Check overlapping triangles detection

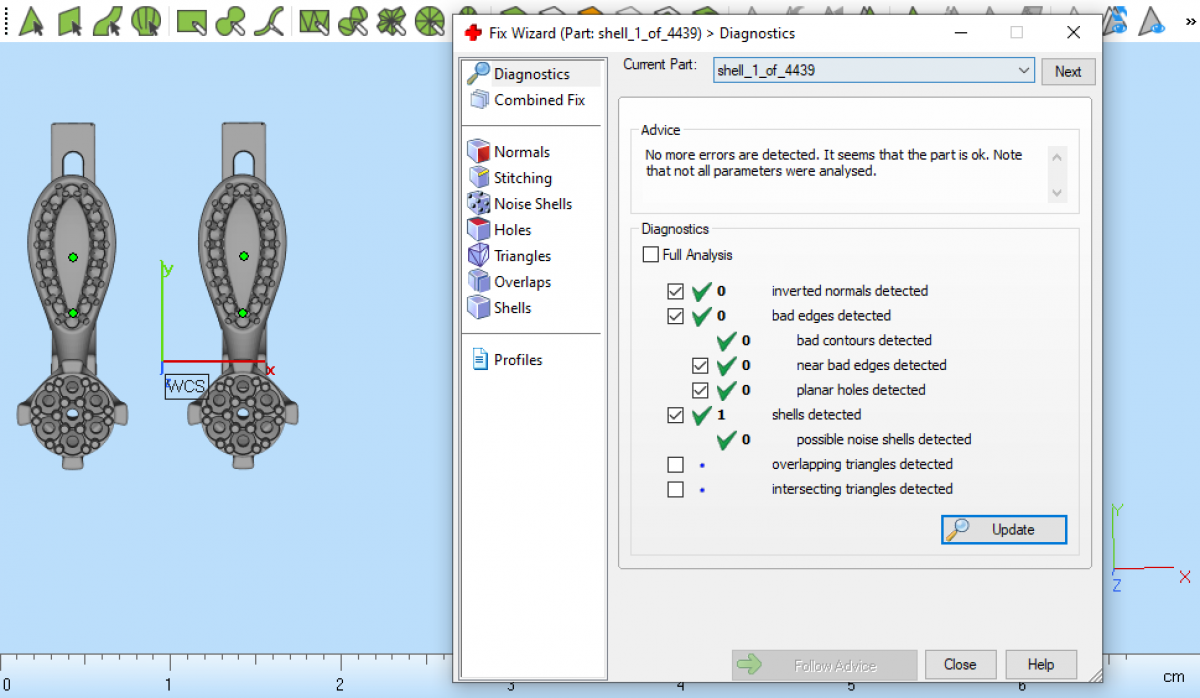click(x=676, y=465)
